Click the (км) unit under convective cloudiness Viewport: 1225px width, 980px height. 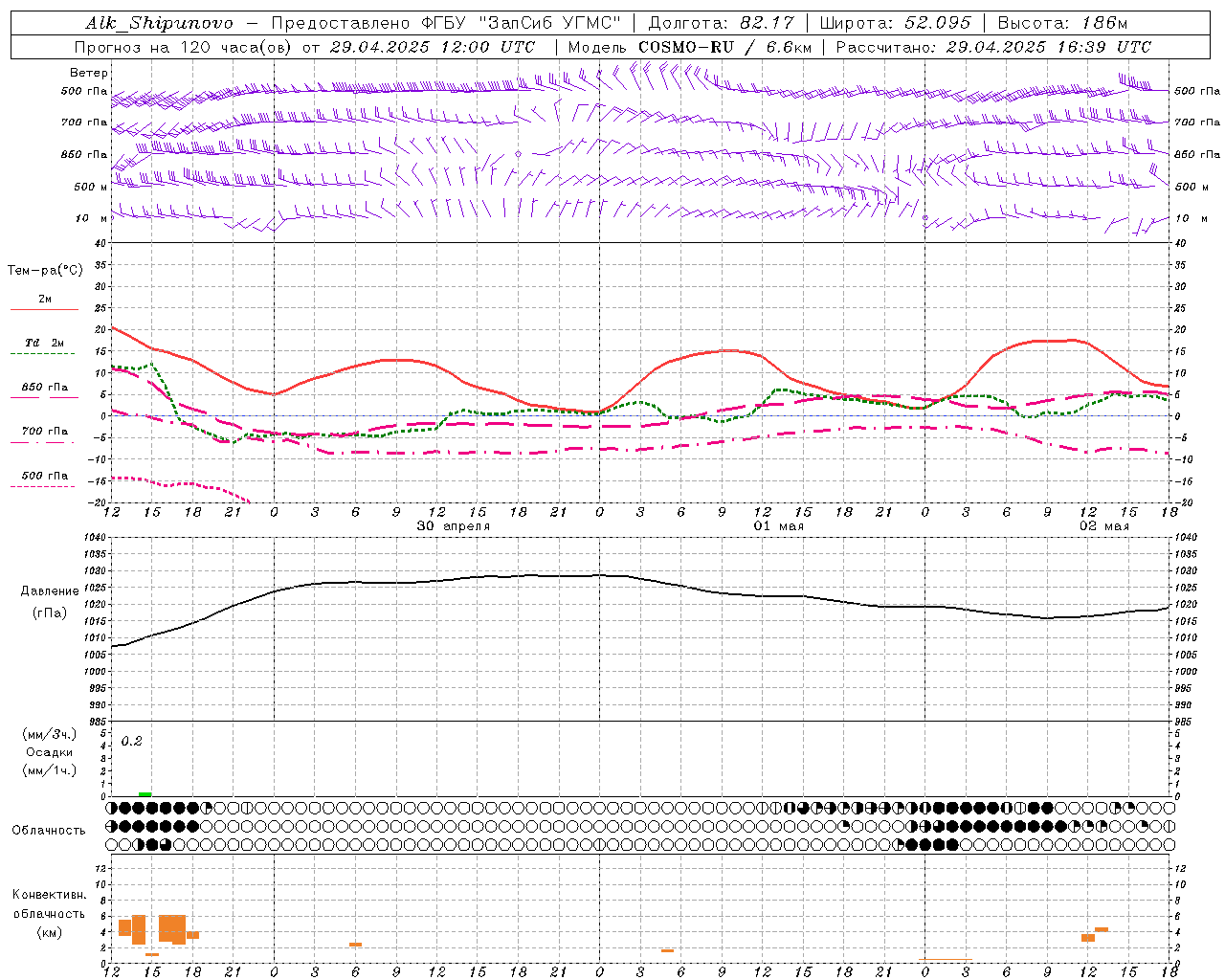pos(49,932)
